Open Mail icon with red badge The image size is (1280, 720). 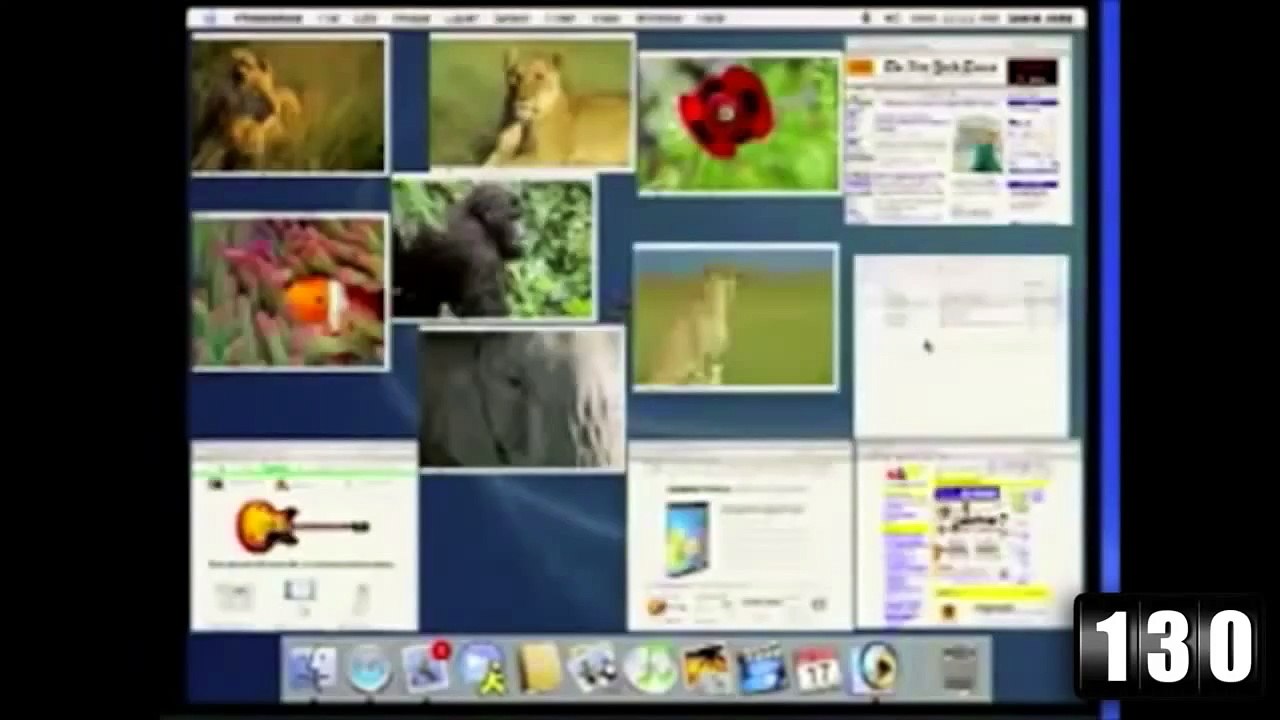click(426, 667)
